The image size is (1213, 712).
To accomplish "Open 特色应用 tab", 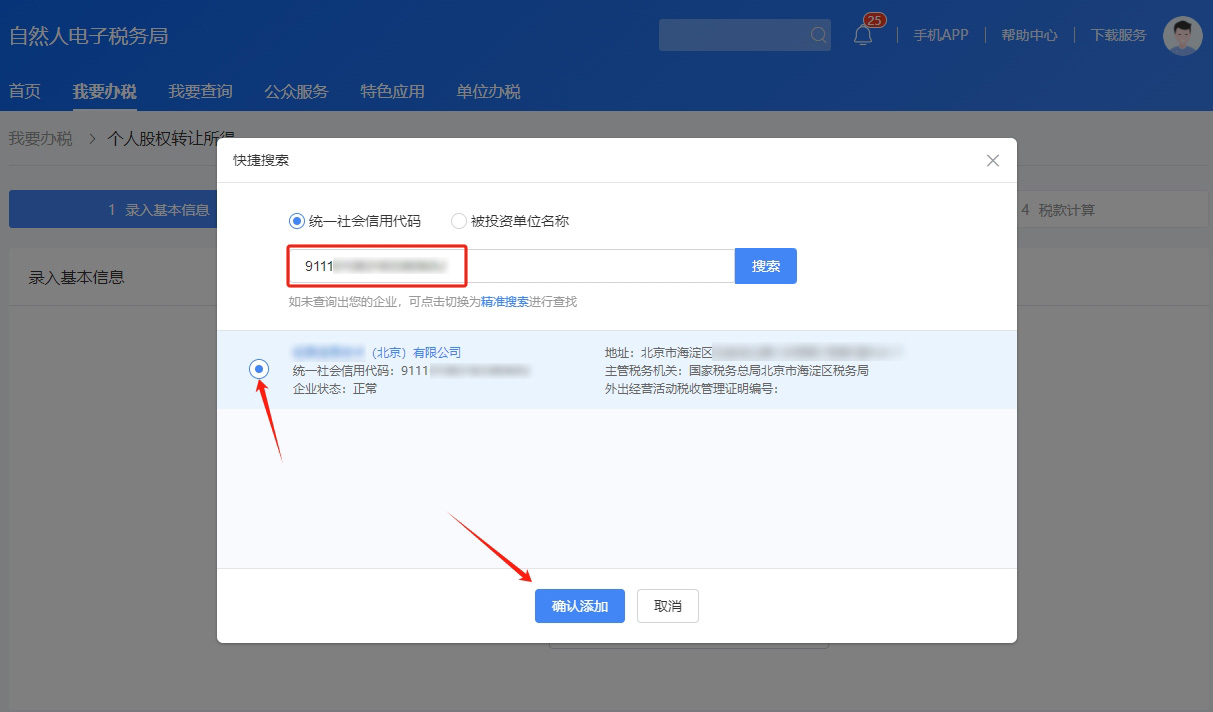I will coord(392,92).
